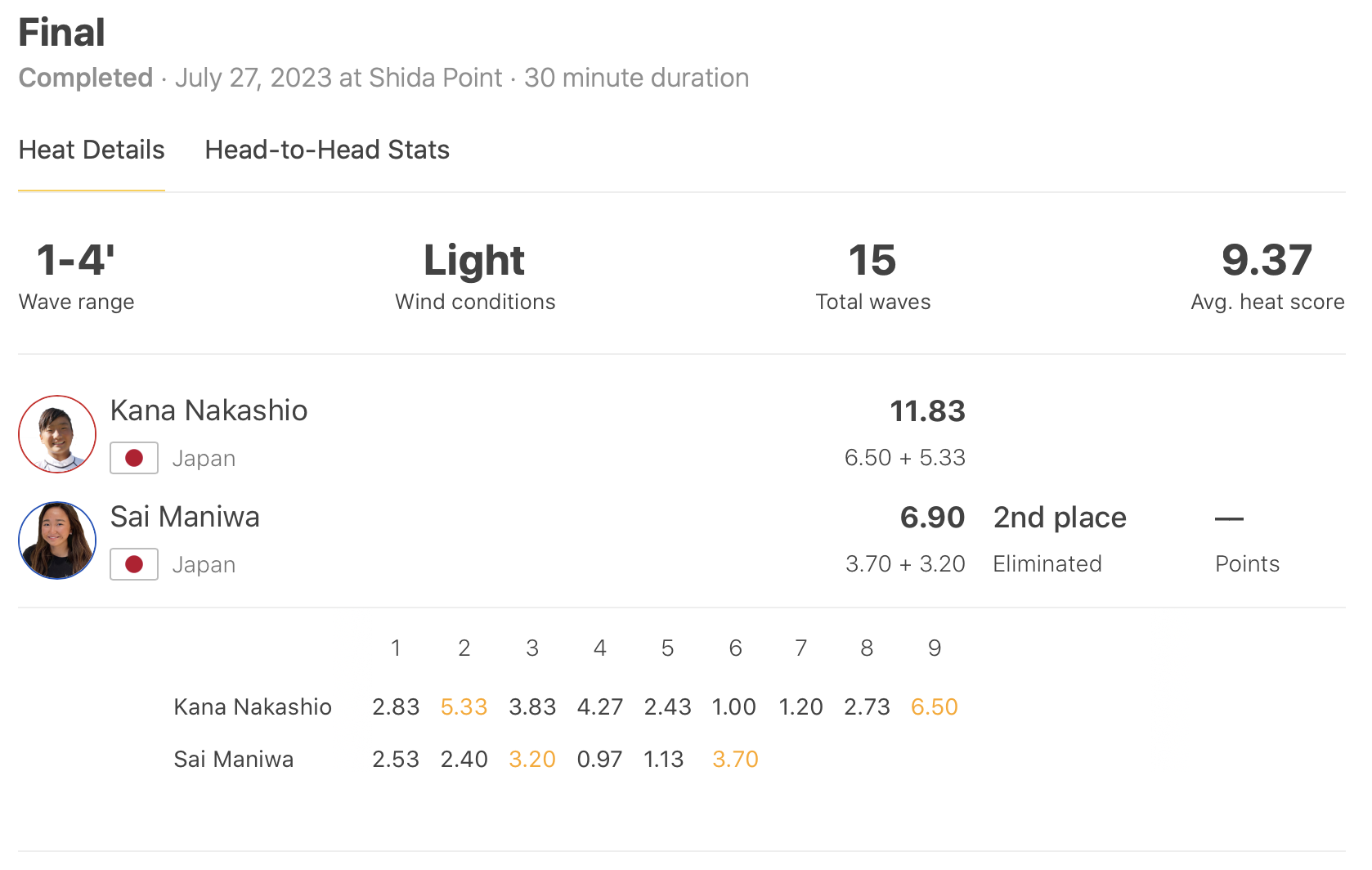The height and width of the screenshot is (870, 1372).
Task: Select Sai Maniwa's highlighted 3.20 wave score
Action: pyautogui.click(x=532, y=760)
